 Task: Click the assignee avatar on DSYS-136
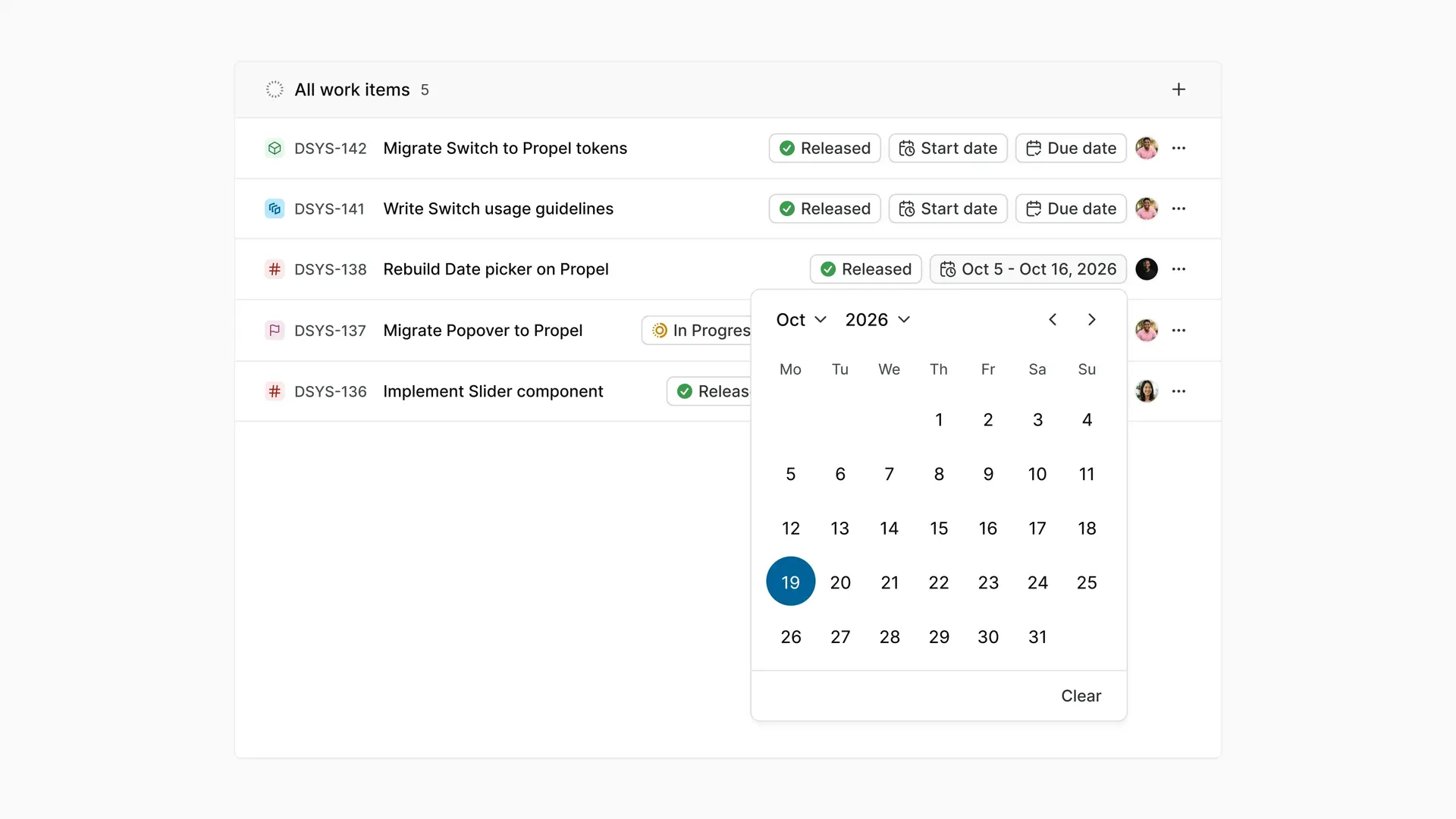point(1147,391)
